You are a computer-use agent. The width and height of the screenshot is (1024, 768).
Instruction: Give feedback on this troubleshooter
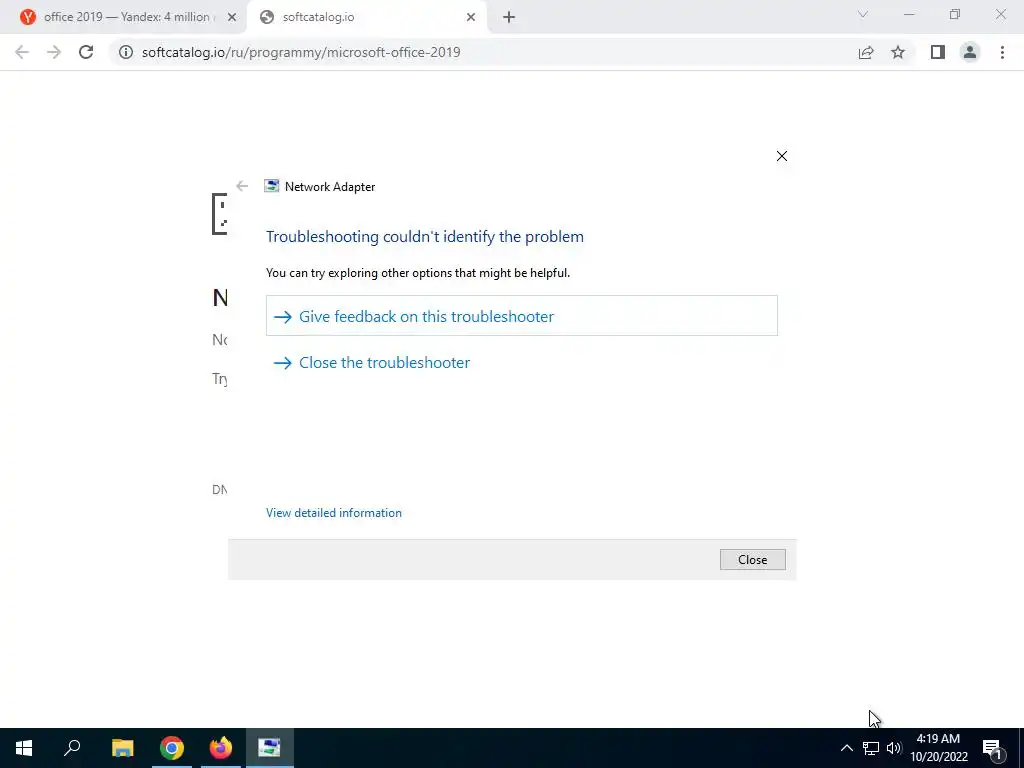tap(522, 316)
